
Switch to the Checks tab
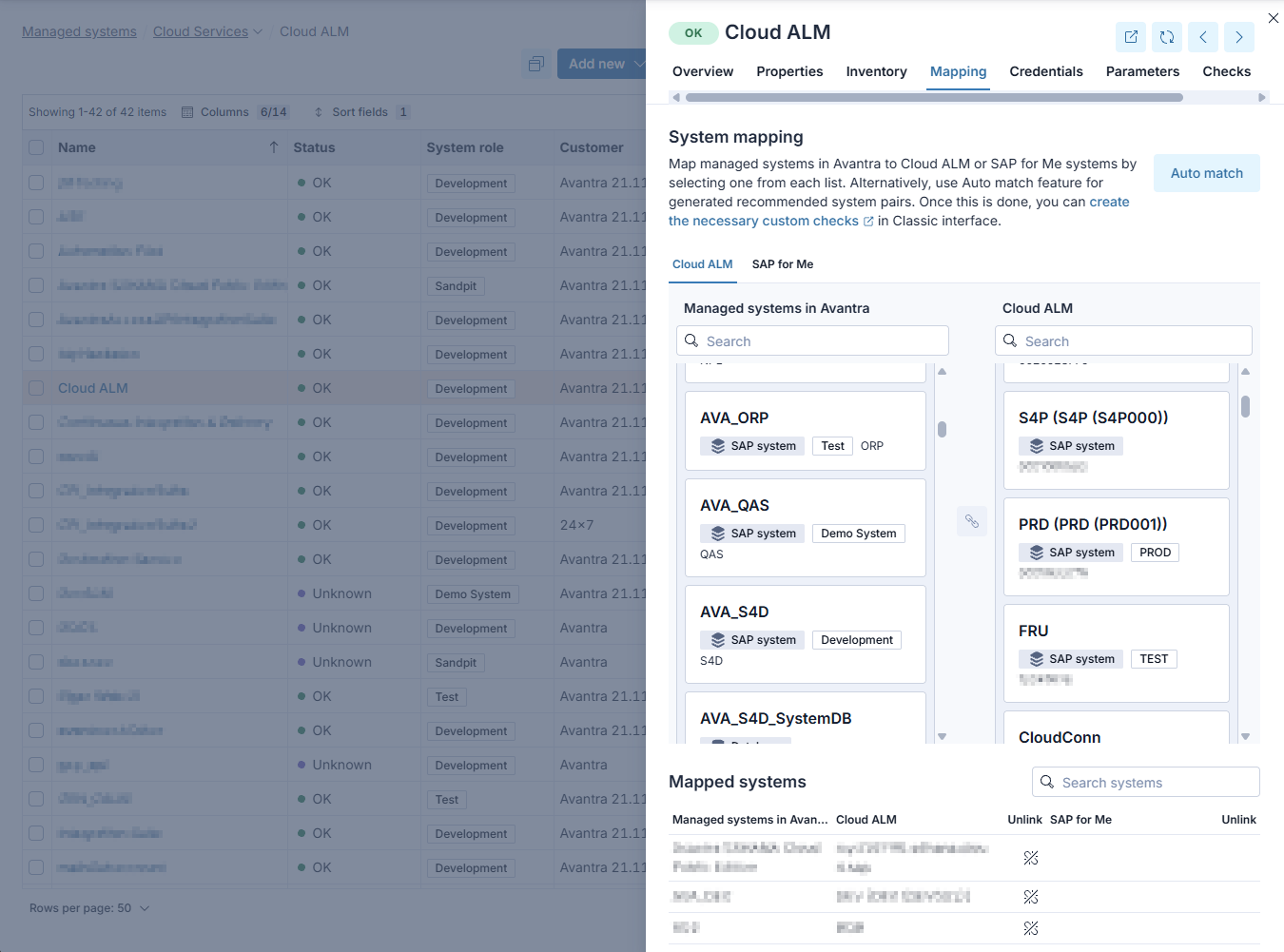pyautogui.click(x=1226, y=71)
